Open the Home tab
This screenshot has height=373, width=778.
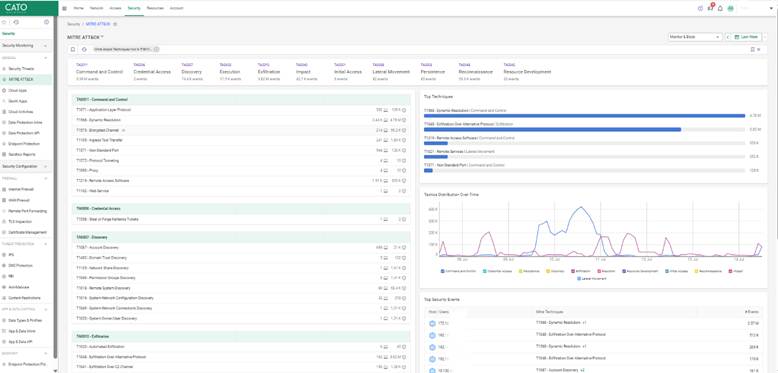(x=78, y=8)
